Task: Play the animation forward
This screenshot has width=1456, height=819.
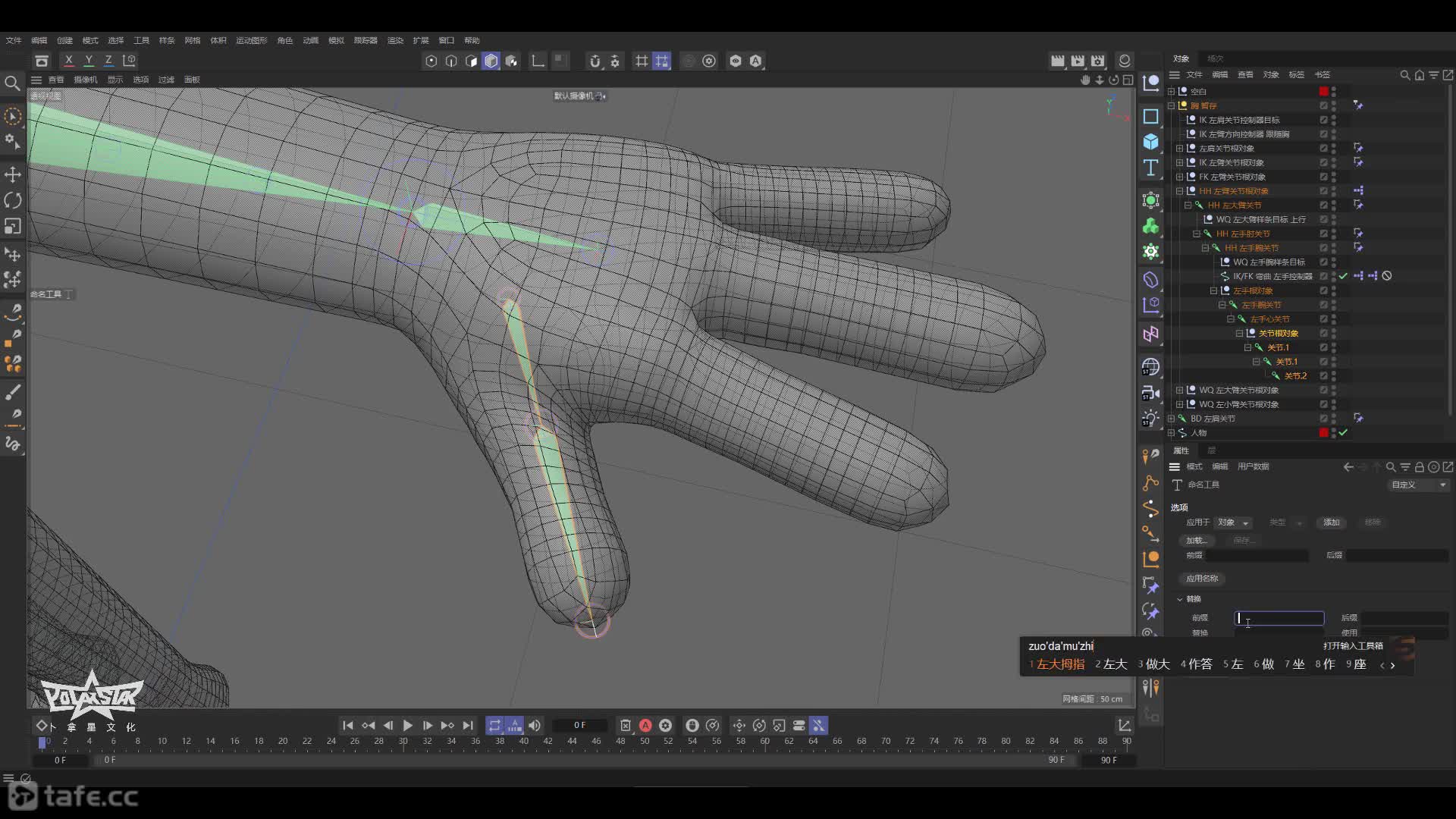Action: point(407,726)
